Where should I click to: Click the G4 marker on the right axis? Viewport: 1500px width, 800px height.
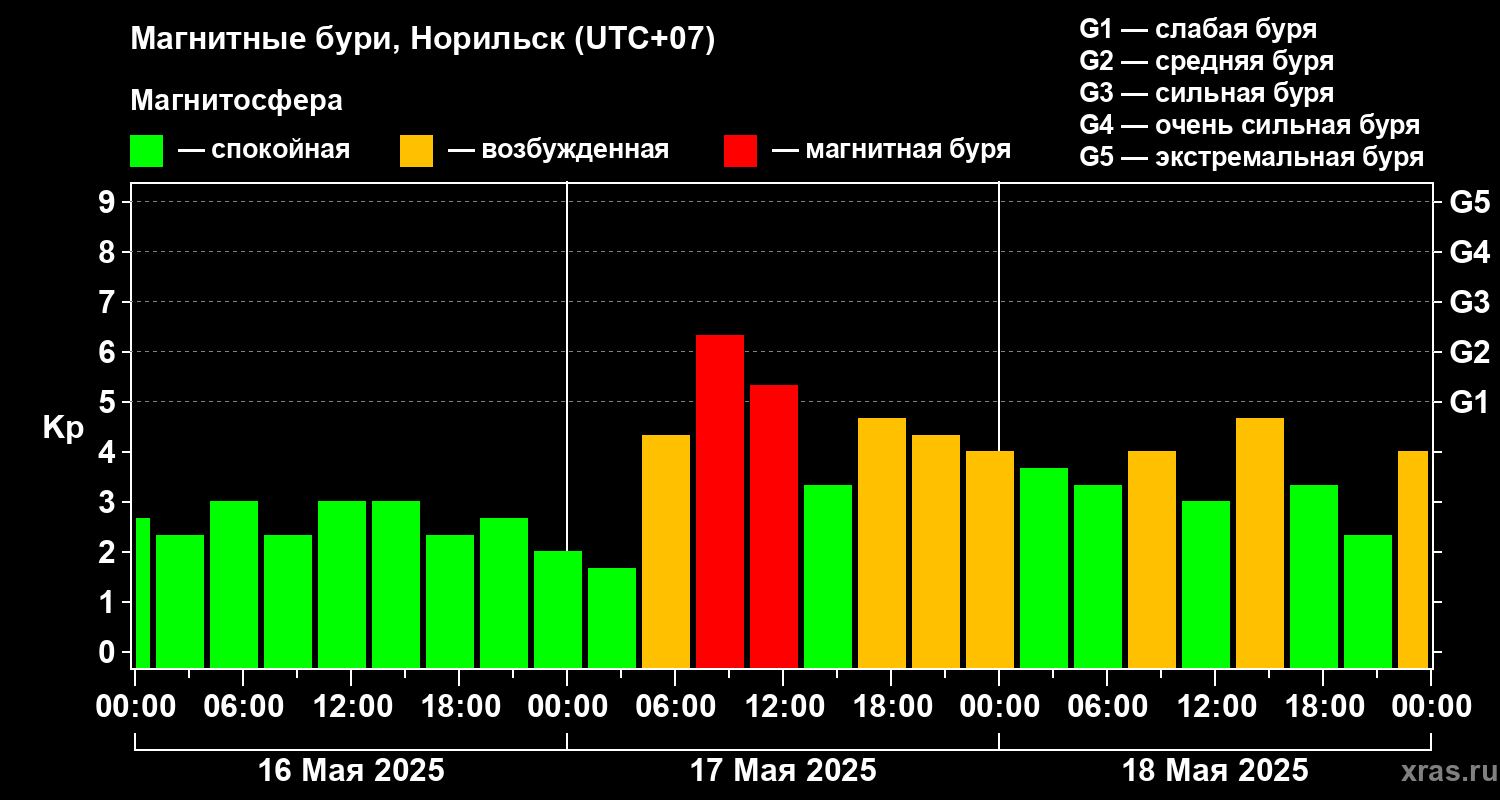coord(1469,252)
